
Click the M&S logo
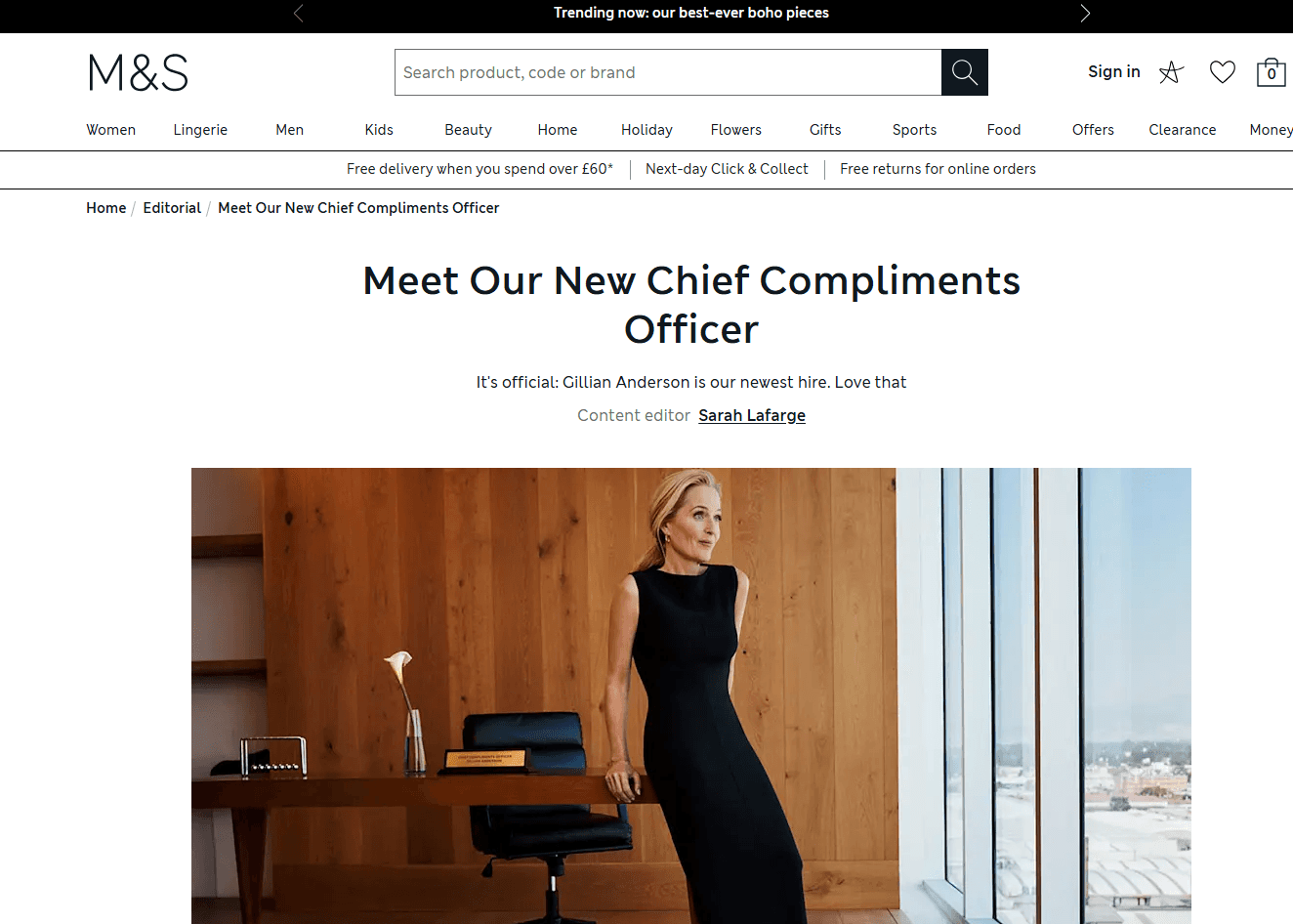coord(138,72)
